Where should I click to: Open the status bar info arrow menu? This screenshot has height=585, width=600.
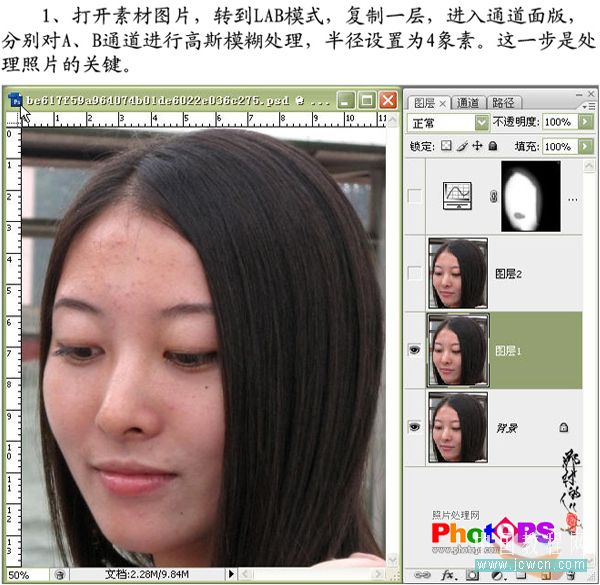click(x=231, y=574)
